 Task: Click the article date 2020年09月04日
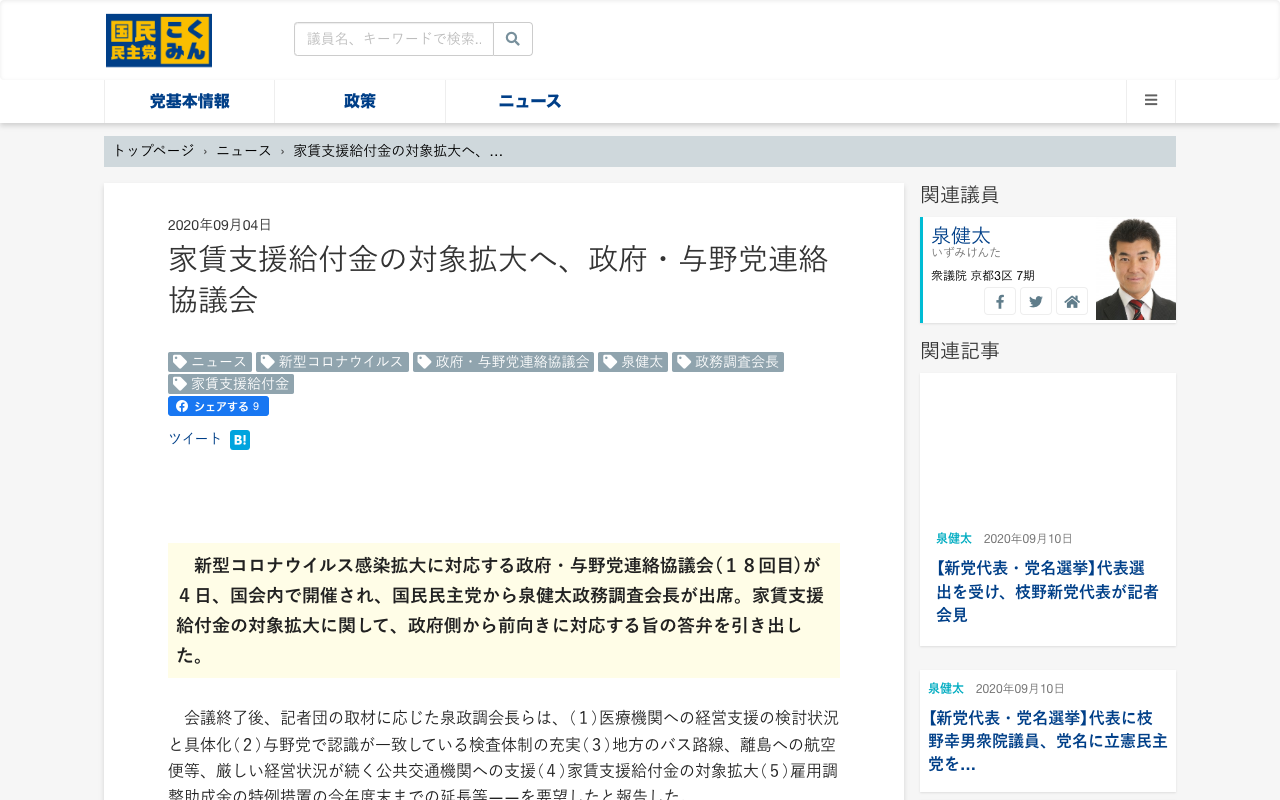pos(220,225)
